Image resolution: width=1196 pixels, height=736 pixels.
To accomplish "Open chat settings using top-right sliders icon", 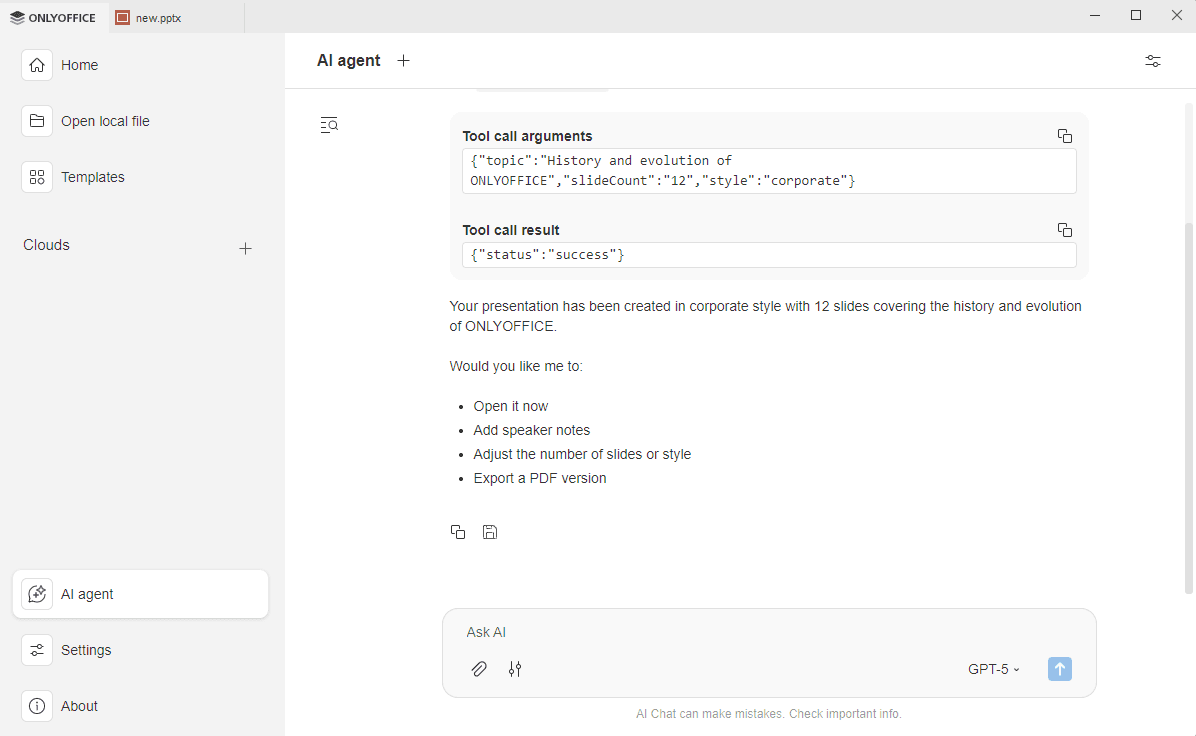I will pos(1152,61).
